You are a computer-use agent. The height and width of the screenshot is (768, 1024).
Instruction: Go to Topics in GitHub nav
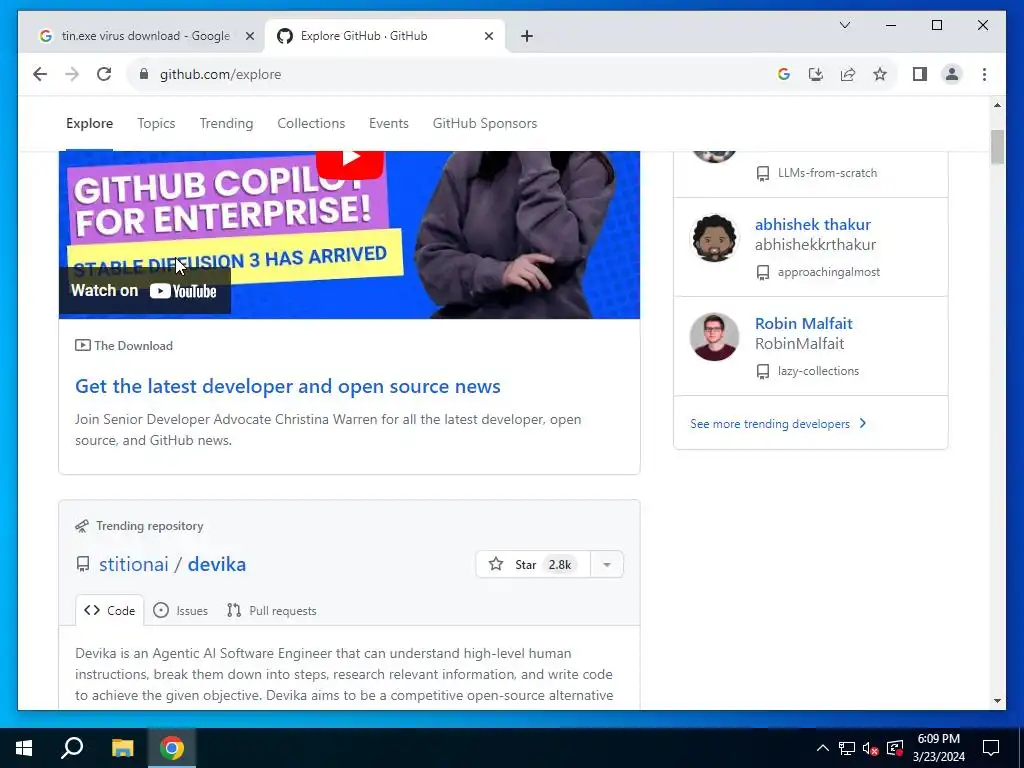coord(156,123)
